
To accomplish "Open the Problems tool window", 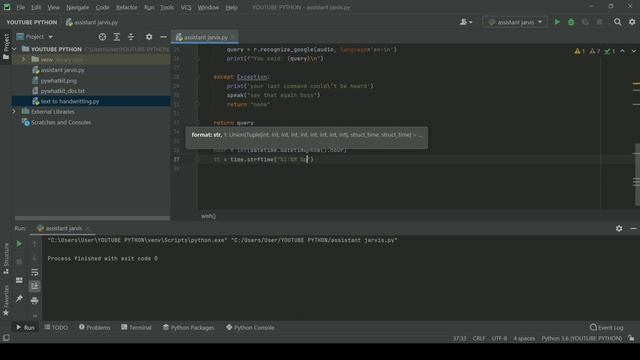I will click(94, 327).
